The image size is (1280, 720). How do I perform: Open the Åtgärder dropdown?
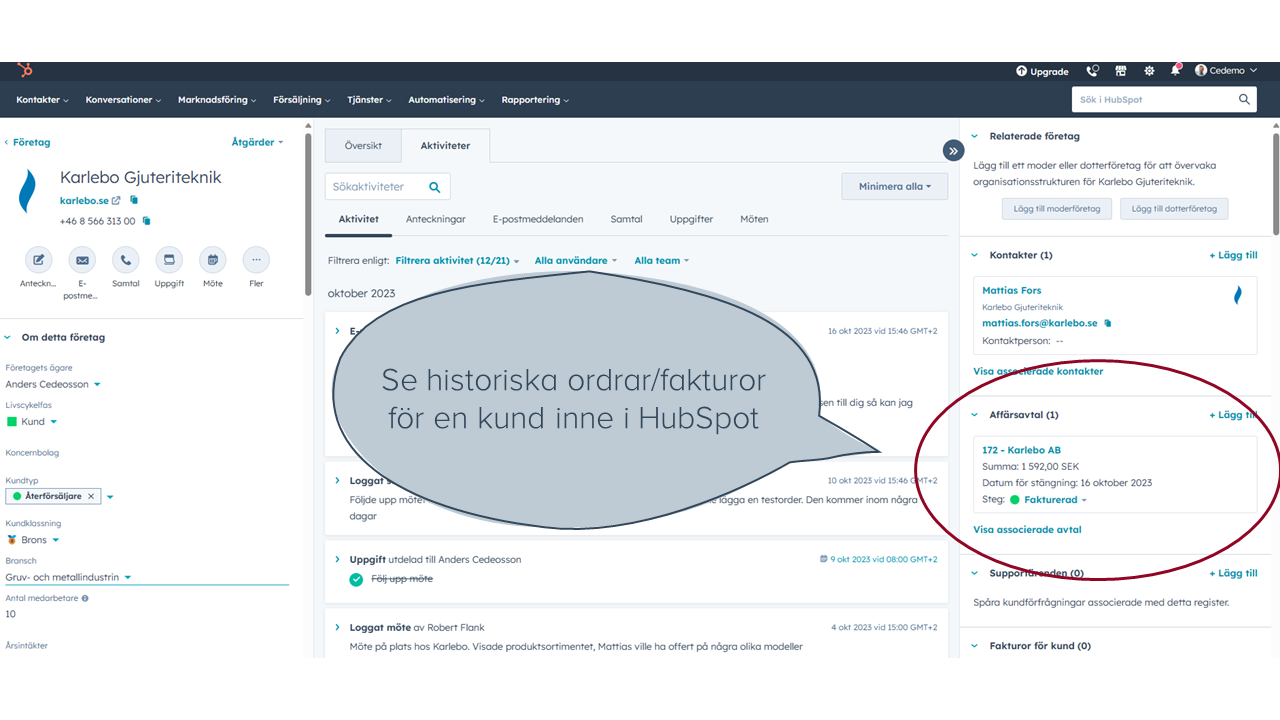[x=257, y=142]
